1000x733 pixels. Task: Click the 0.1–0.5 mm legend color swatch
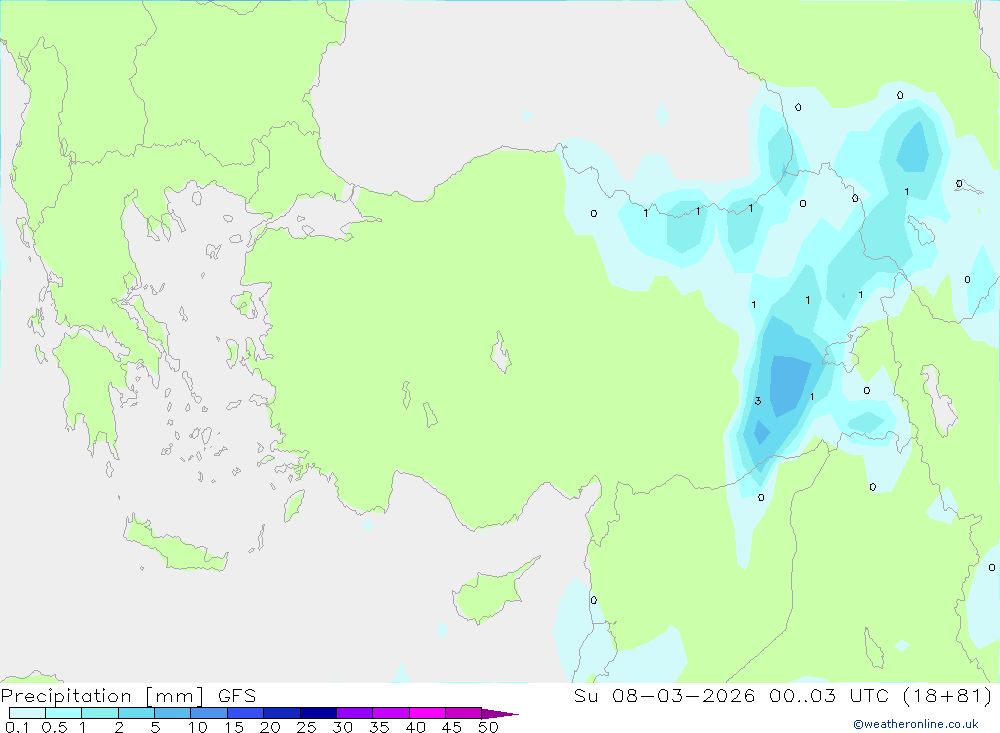(27, 713)
